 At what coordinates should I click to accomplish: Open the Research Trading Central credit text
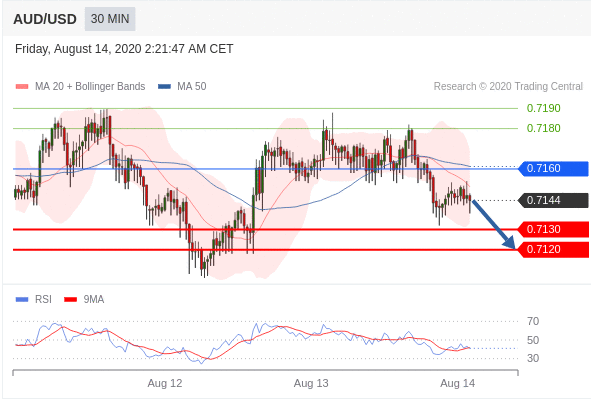coord(508,86)
